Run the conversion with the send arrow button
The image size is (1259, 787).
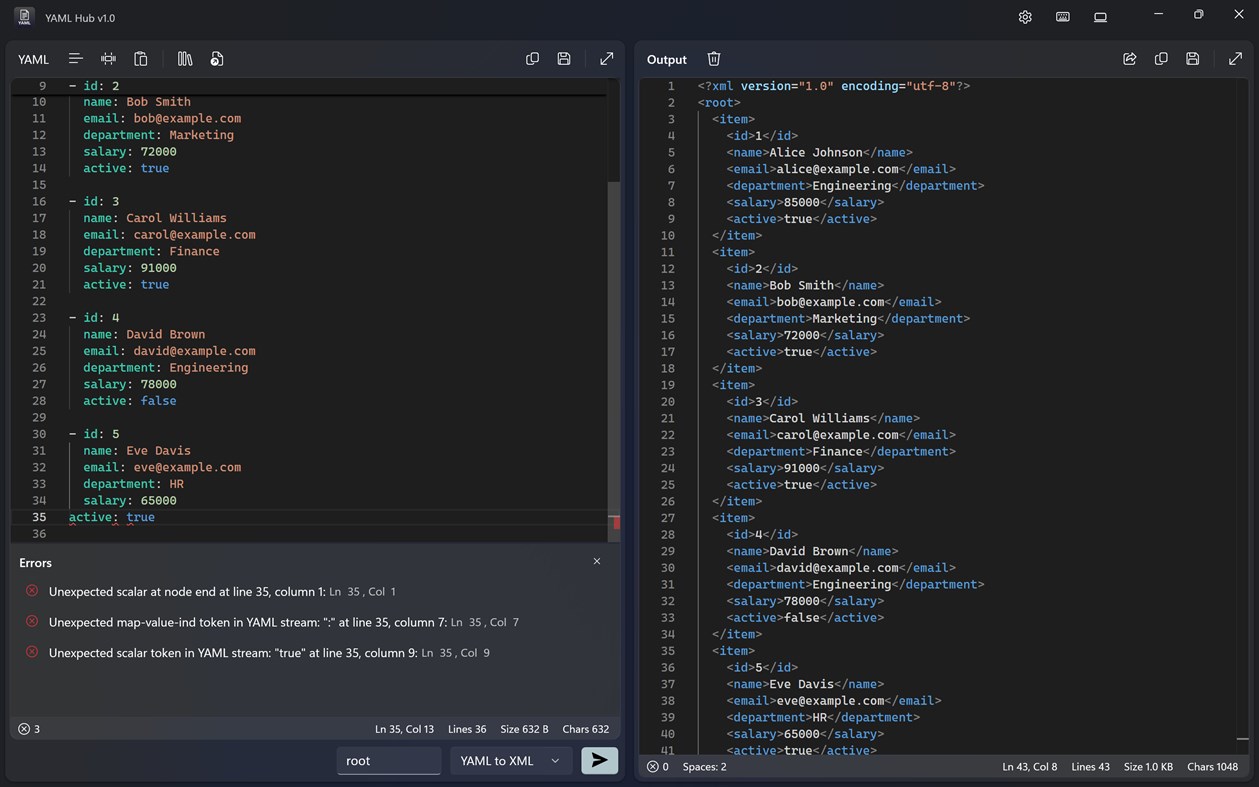599,760
